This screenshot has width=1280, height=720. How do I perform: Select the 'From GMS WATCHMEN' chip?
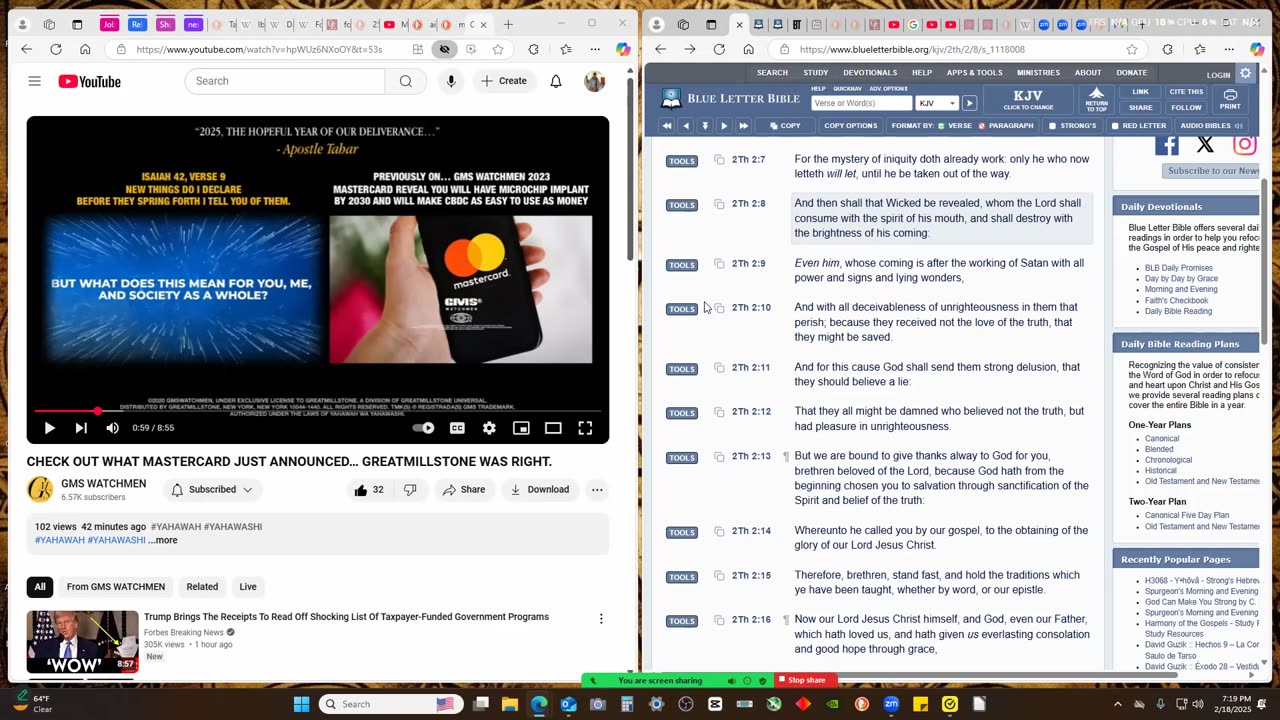[x=116, y=587]
